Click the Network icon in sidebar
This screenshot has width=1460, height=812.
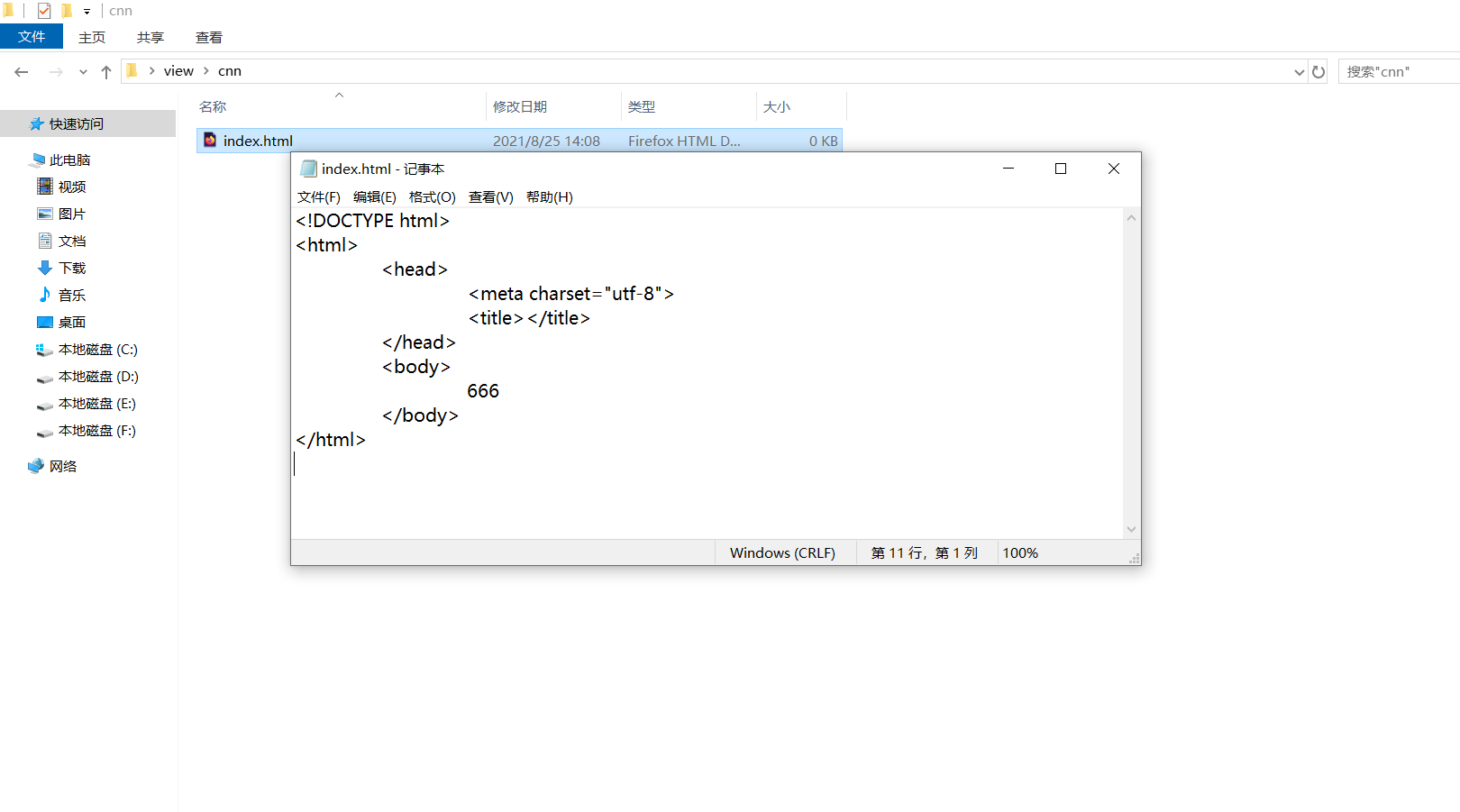36,466
